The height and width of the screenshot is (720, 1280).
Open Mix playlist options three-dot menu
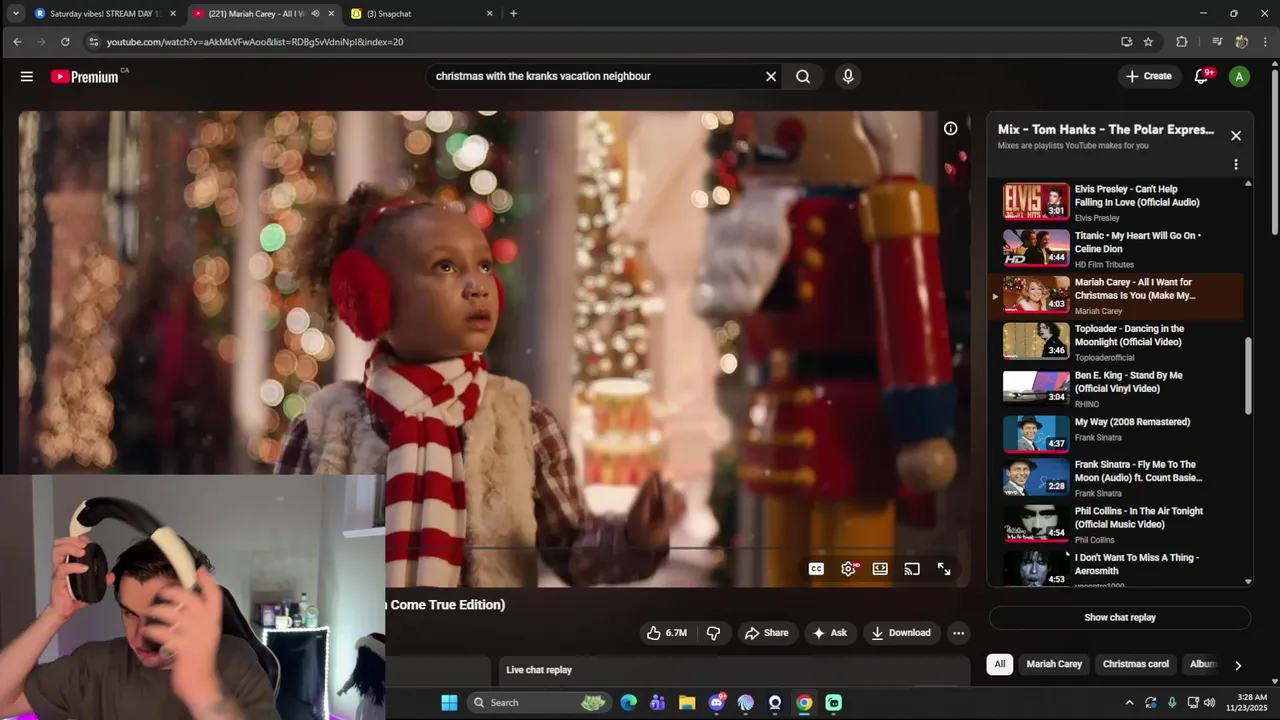coord(1236,164)
